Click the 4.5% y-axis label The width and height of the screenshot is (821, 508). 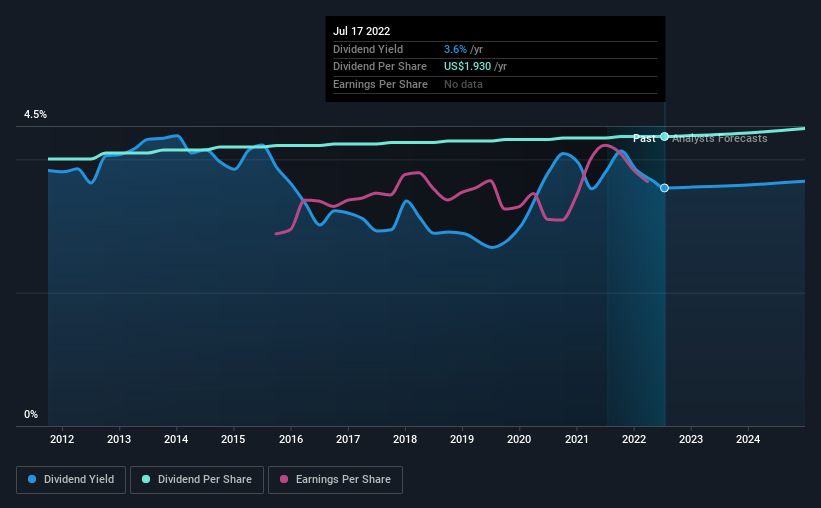click(x=35, y=114)
